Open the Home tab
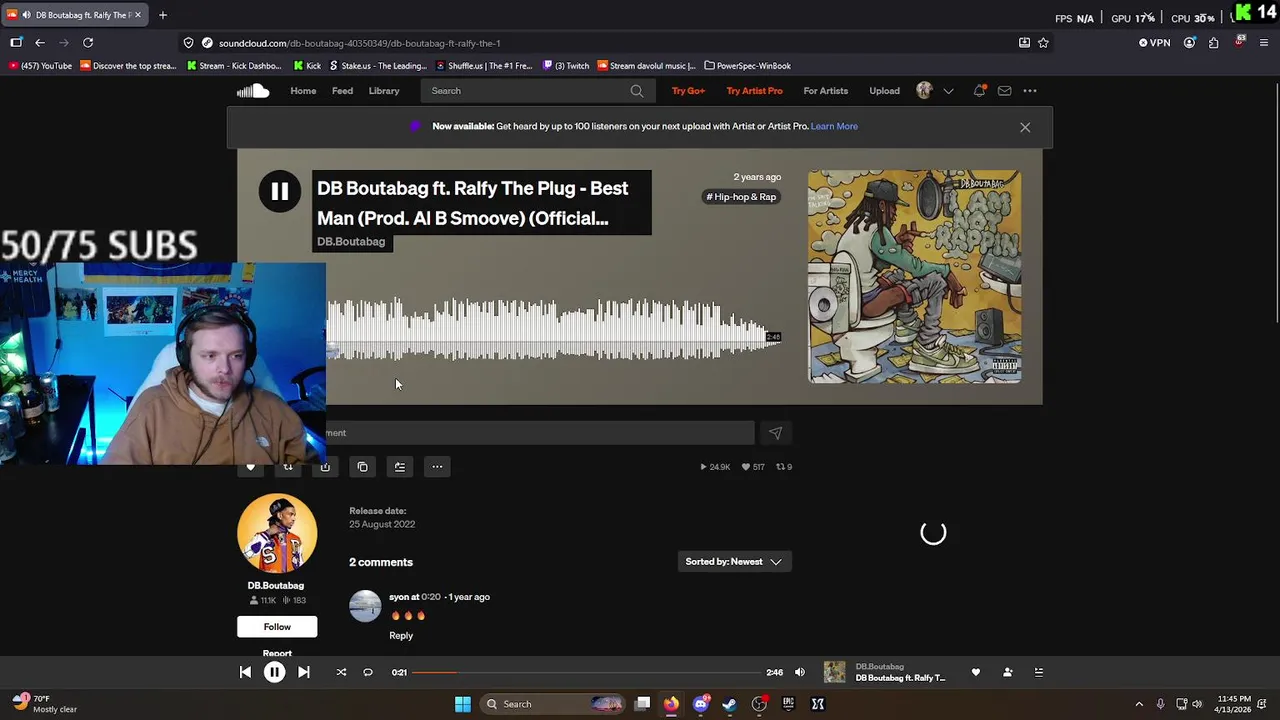 point(303,91)
